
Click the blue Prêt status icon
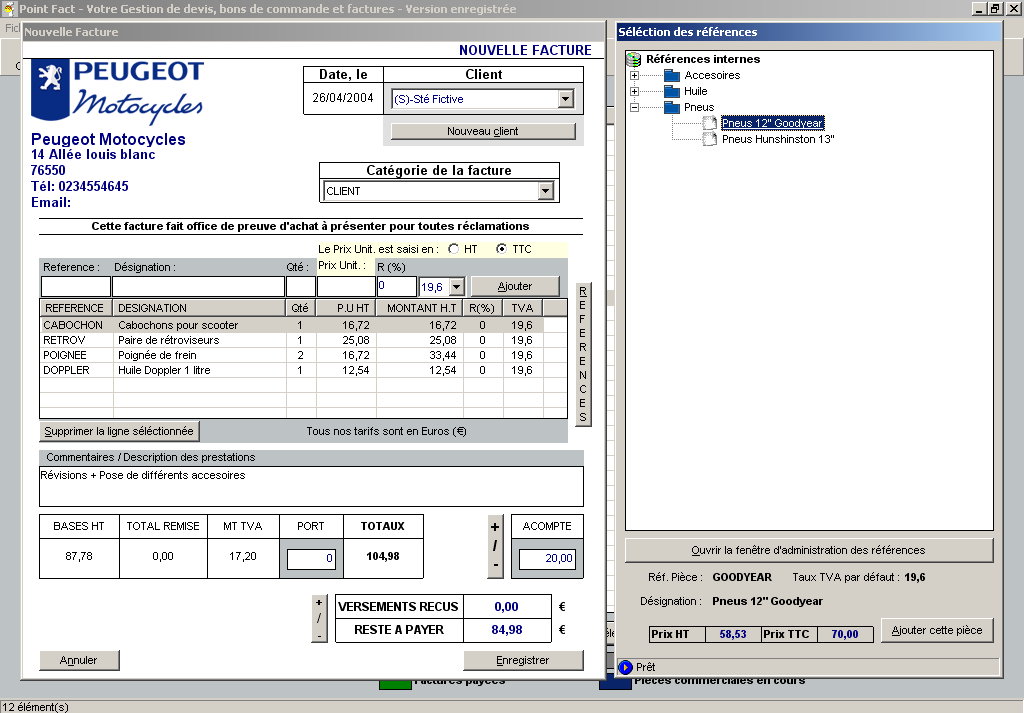coord(626,667)
